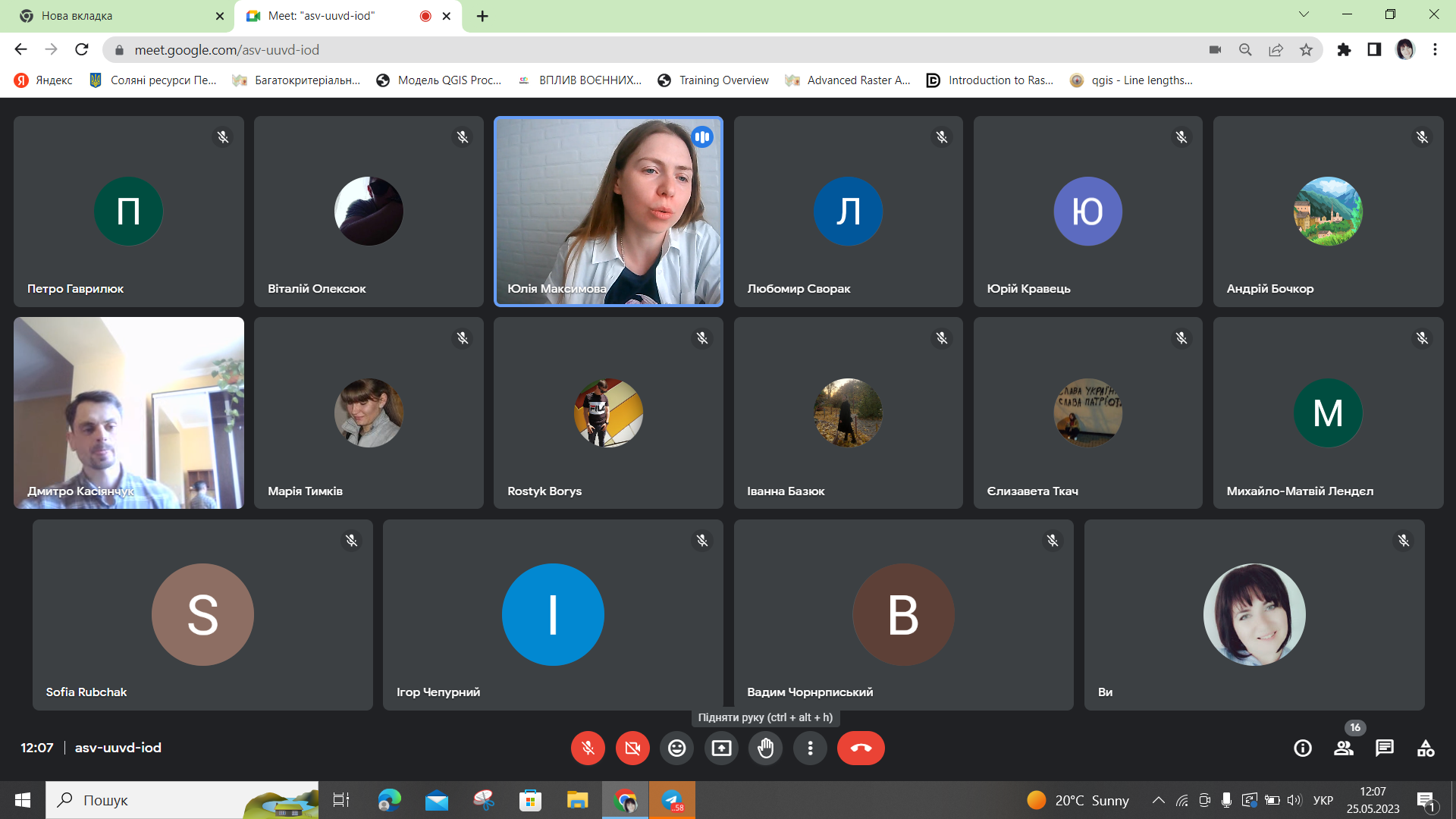Turn on your camera
The height and width of the screenshot is (819, 1456).
coord(632,748)
